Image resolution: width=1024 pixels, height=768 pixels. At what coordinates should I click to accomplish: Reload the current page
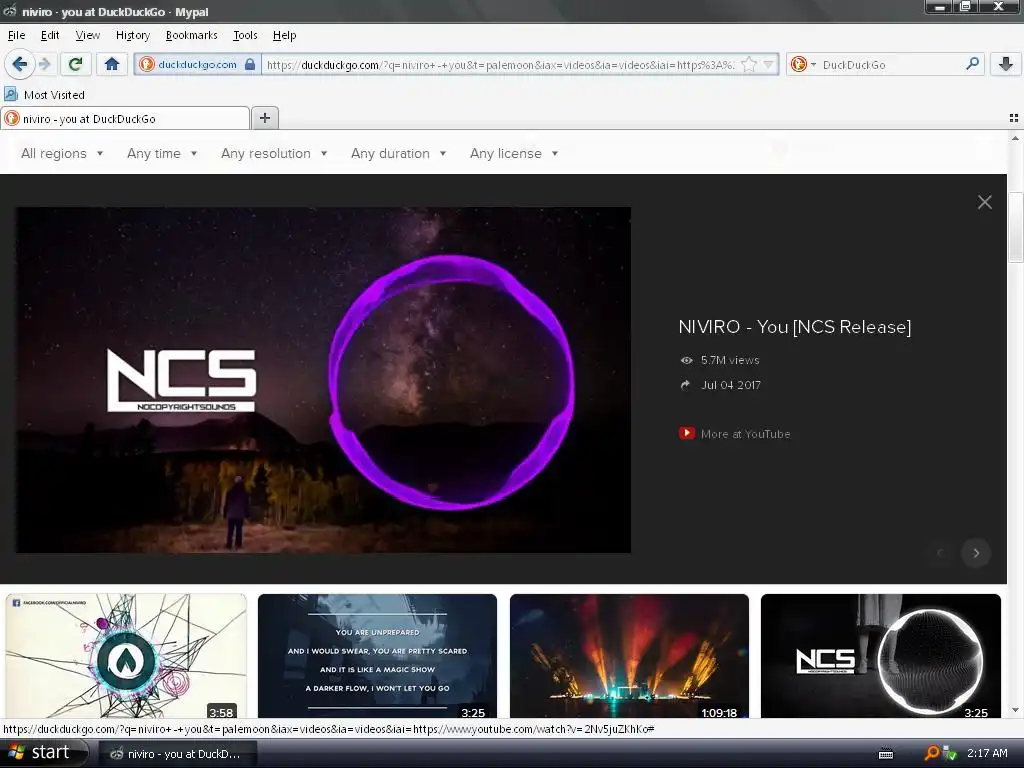[x=76, y=64]
